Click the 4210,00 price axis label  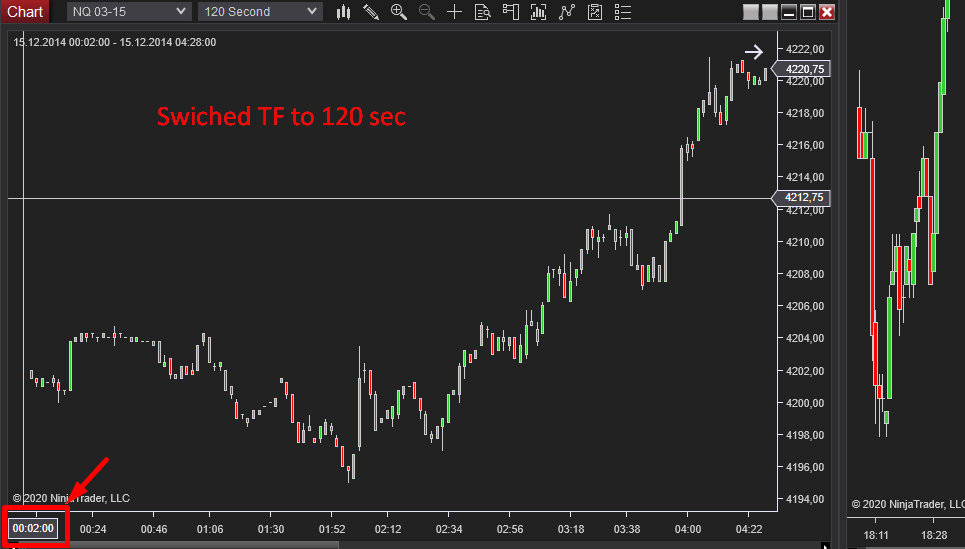(x=805, y=242)
